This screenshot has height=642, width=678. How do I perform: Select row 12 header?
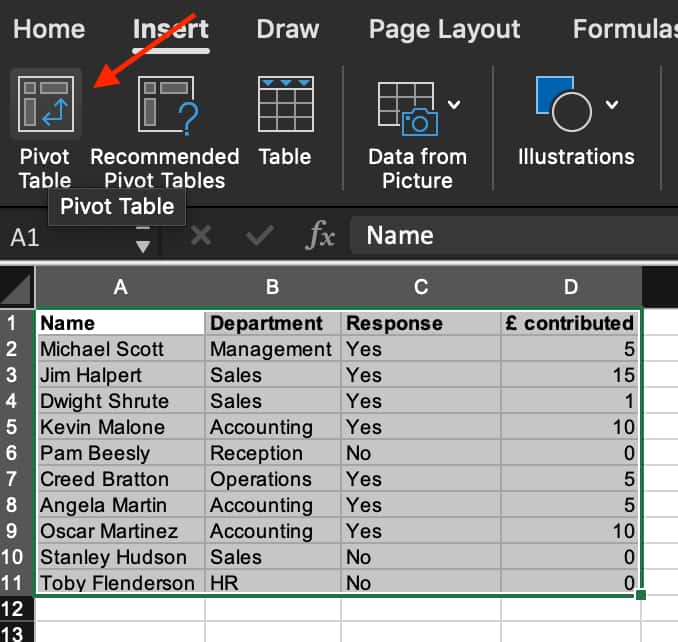point(16,609)
